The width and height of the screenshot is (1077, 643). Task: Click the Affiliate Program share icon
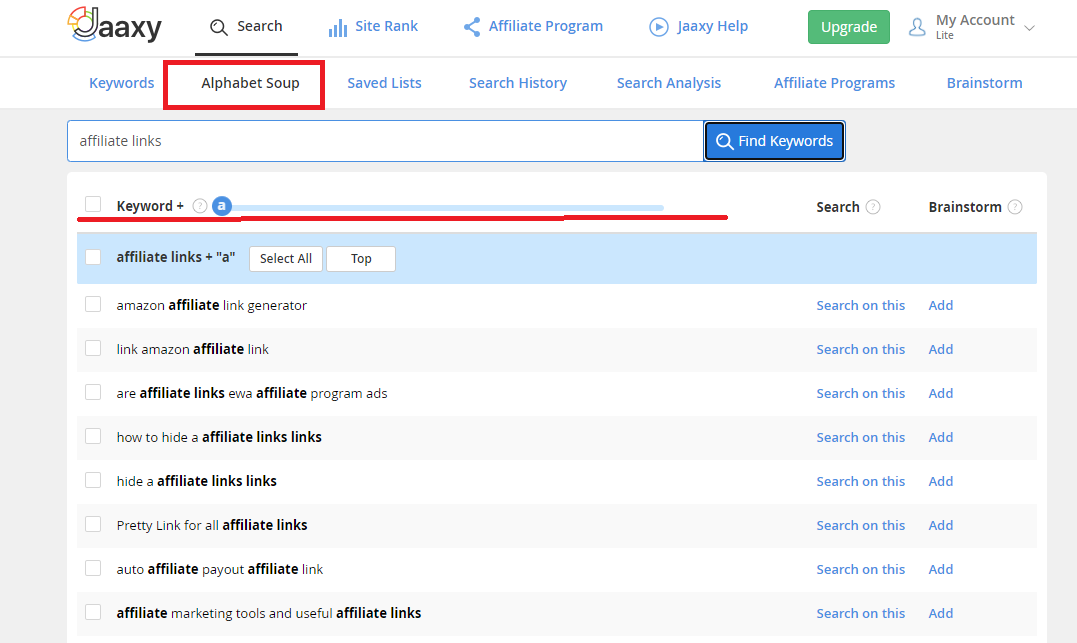click(472, 27)
